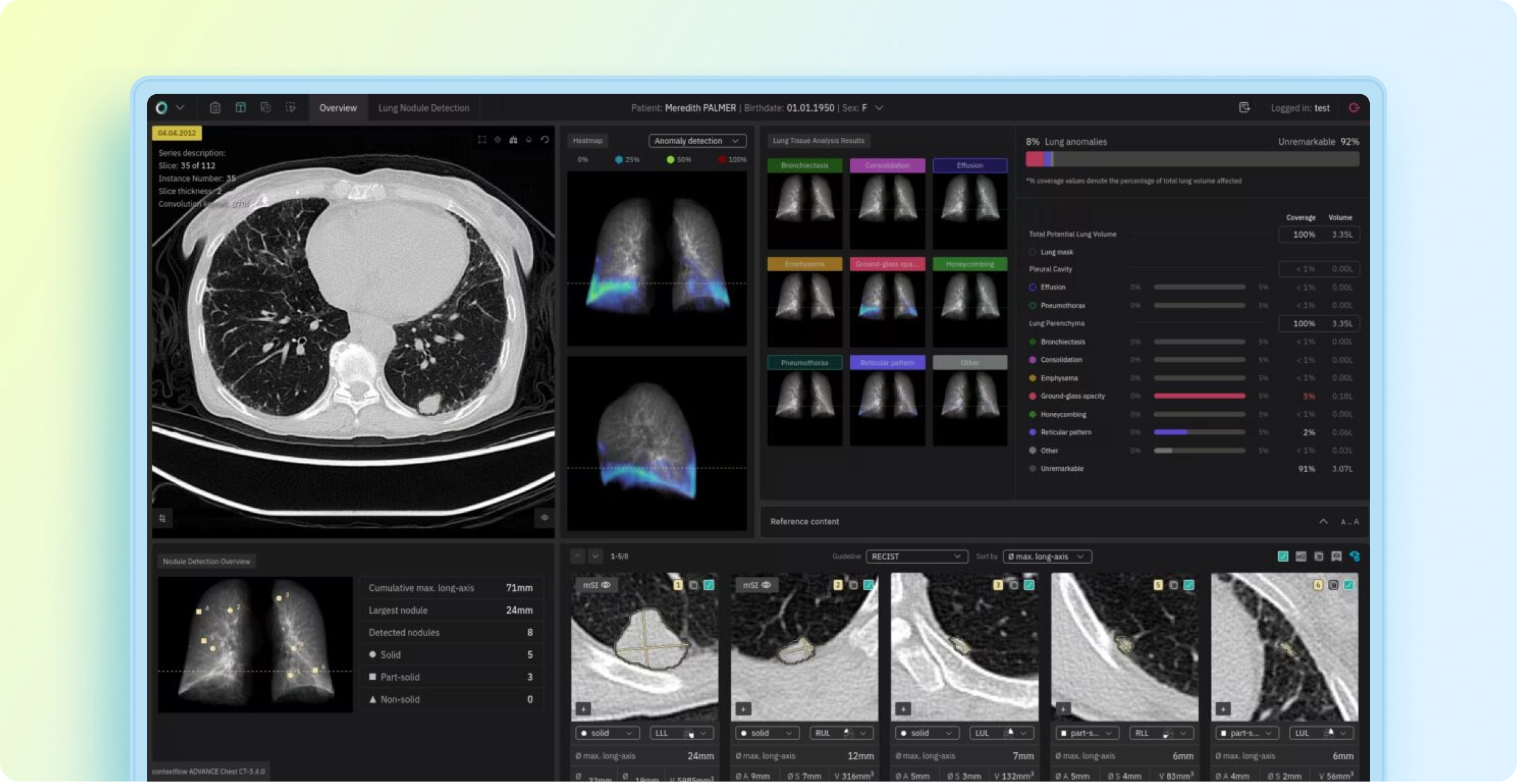This screenshot has width=1517, height=784.
Task: Expand the patient info chevron next to Sex: F
Action: [x=880, y=108]
